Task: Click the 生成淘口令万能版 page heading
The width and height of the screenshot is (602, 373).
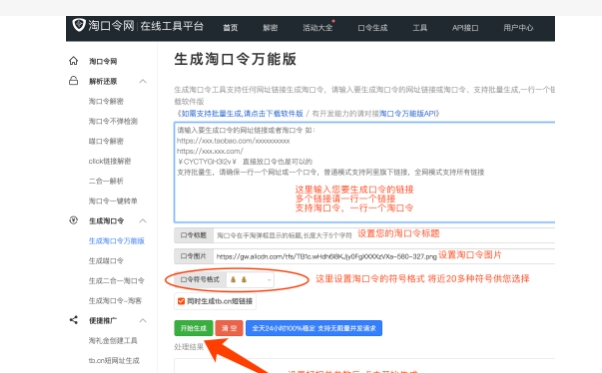Action: point(235,59)
